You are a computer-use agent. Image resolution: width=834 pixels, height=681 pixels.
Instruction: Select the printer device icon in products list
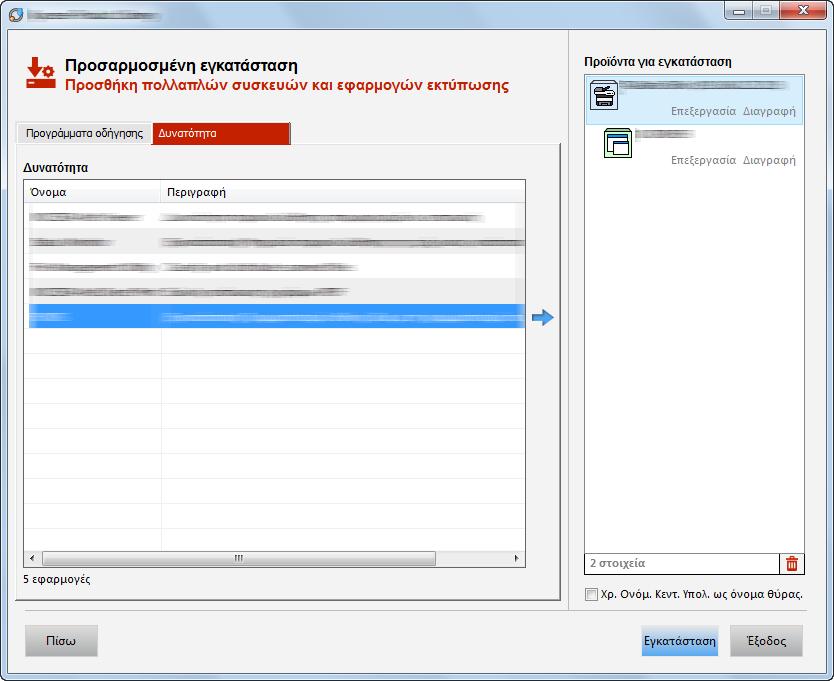[604, 95]
